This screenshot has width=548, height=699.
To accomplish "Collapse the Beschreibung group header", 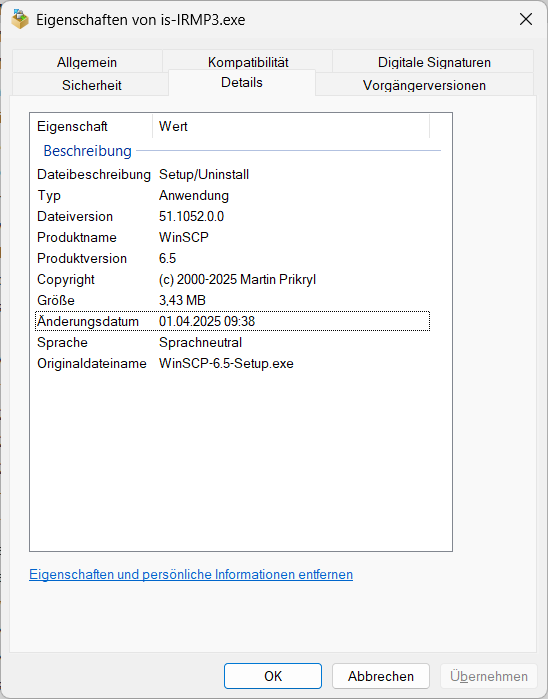I will [x=87, y=151].
